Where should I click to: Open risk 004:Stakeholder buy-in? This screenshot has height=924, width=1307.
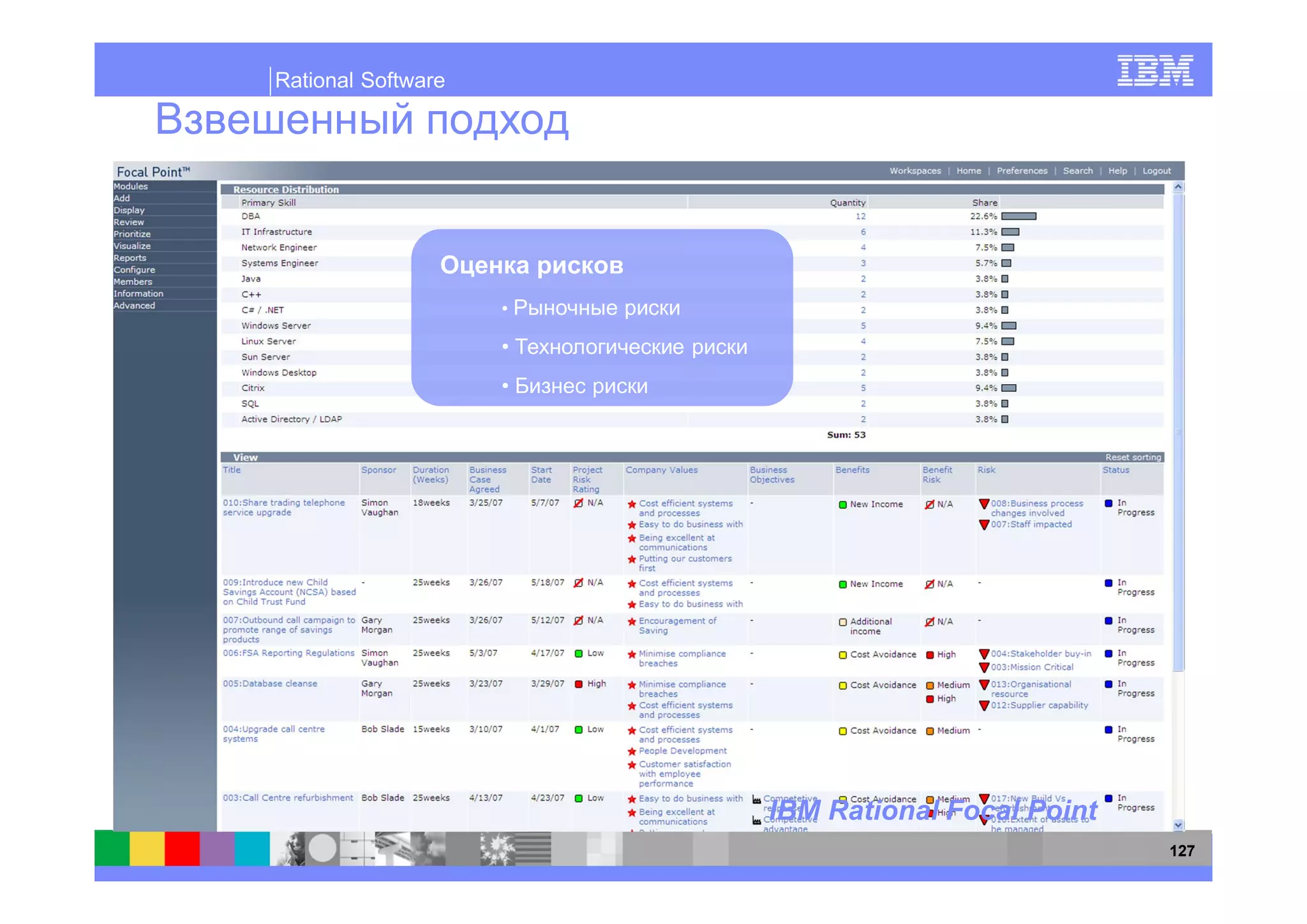(x=1041, y=654)
